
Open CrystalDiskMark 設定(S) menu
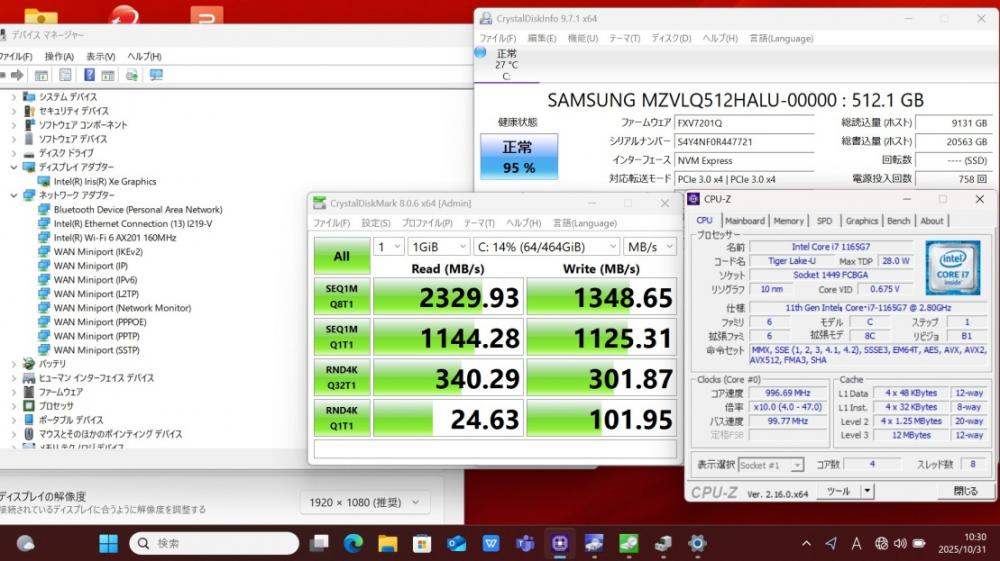pyautogui.click(x=376, y=223)
